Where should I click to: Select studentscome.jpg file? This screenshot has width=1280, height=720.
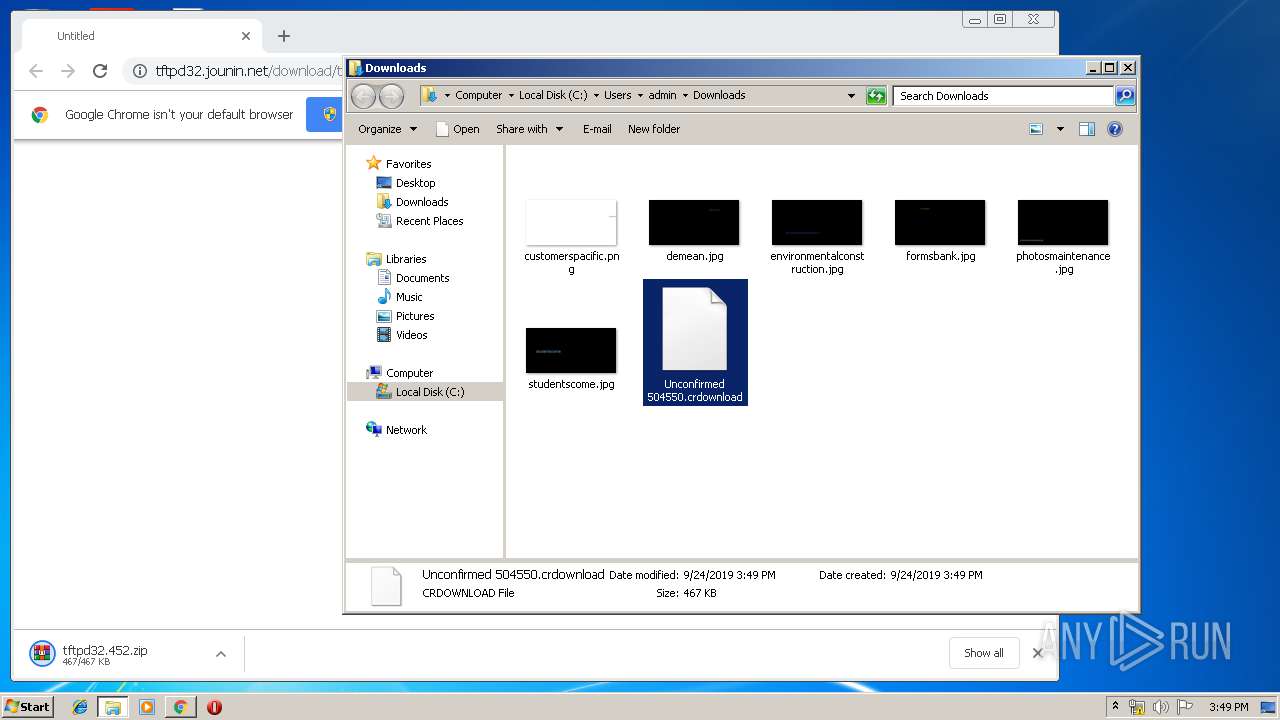click(x=571, y=359)
